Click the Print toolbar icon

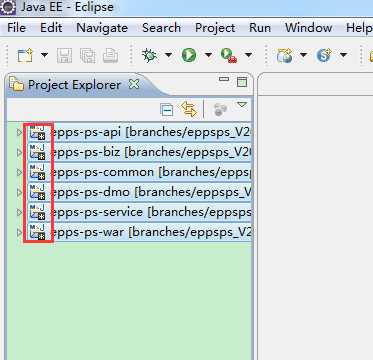click(110, 55)
